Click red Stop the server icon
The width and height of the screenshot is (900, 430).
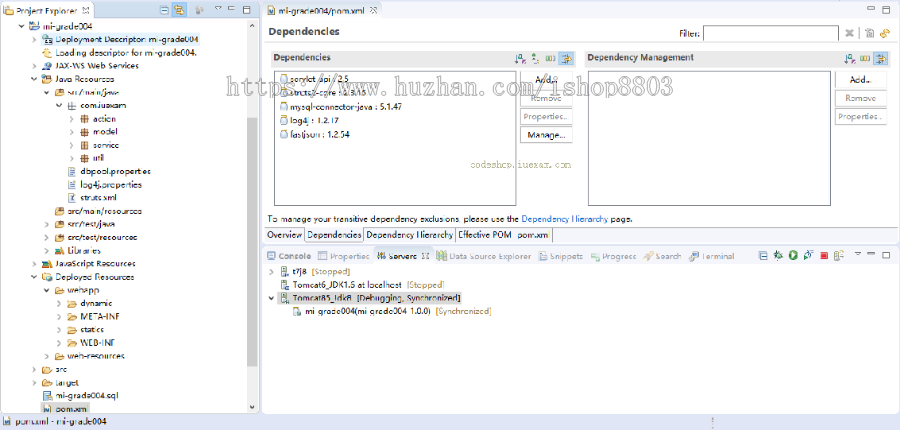(x=824, y=255)
